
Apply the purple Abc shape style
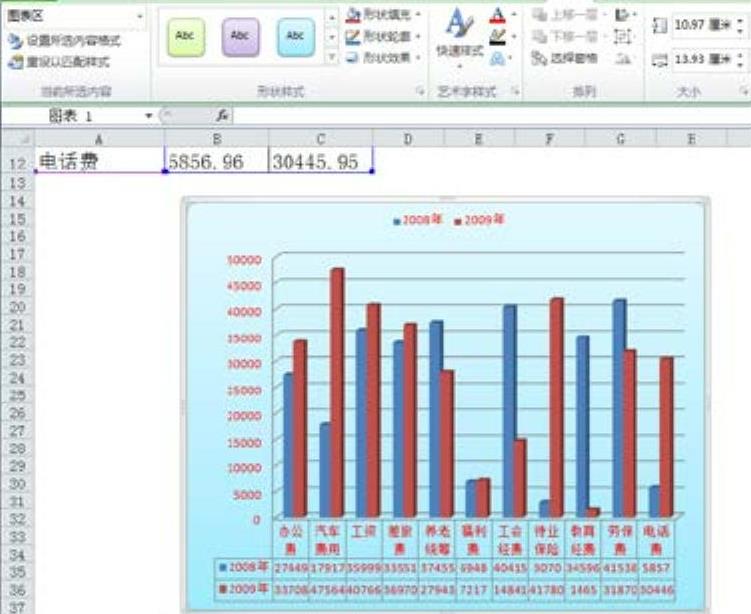(x=240, y=36)
